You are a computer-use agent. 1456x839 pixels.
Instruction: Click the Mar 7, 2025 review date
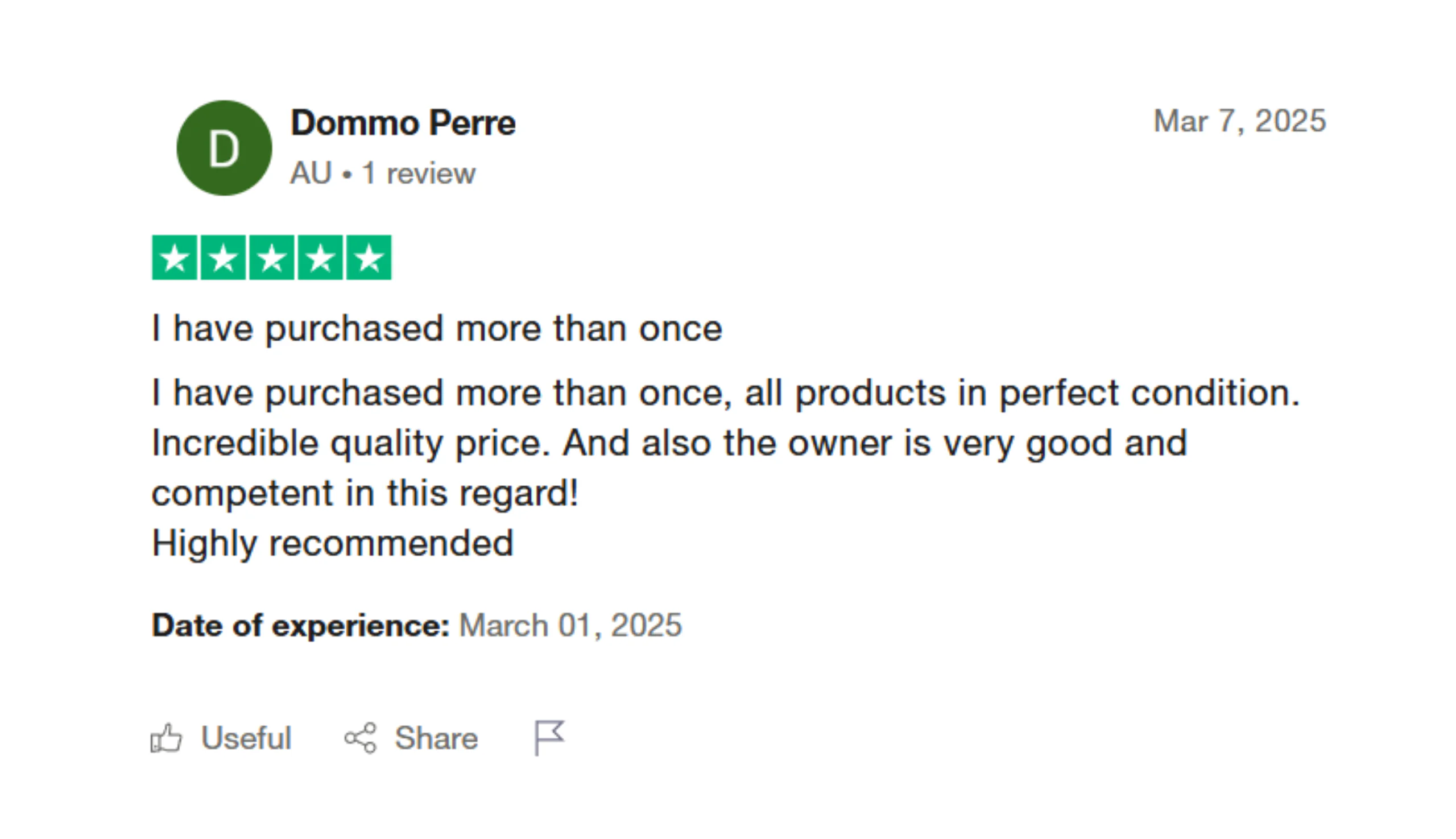(x=1239, y=121)
